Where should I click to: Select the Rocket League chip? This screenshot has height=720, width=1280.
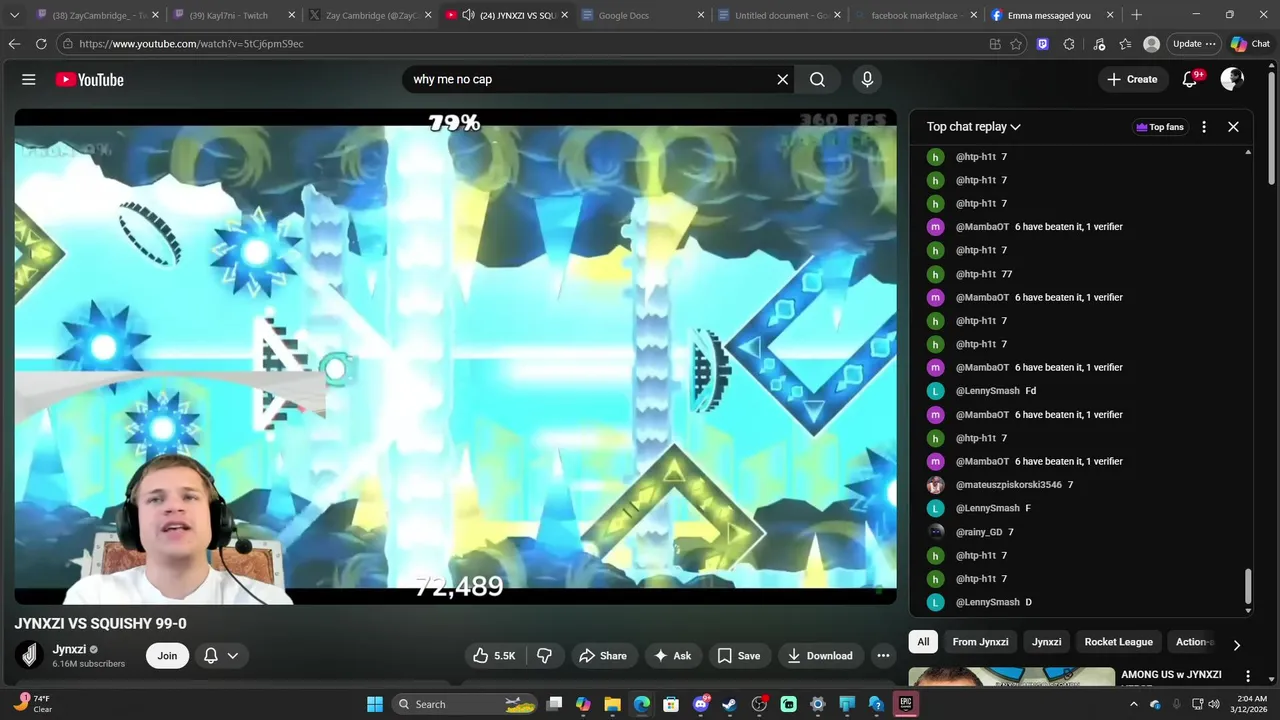(1118, 642)
